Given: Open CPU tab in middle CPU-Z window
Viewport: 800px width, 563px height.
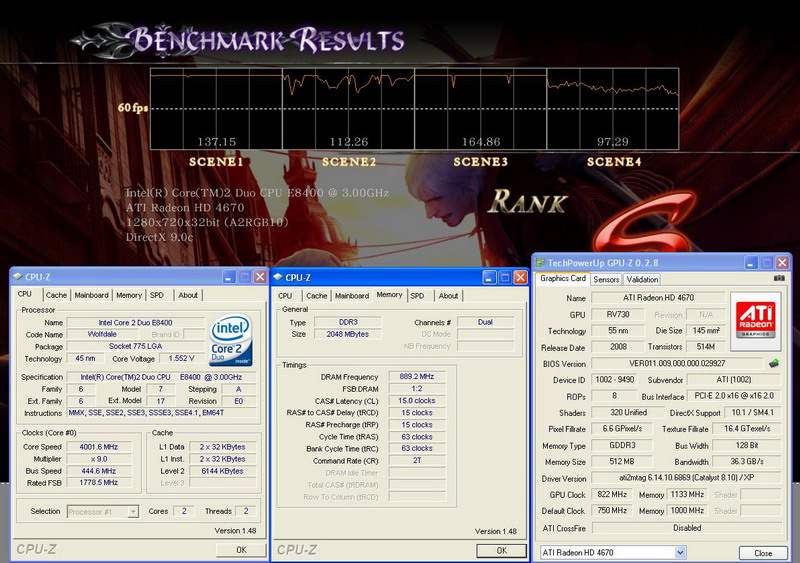Looking at the screenshot, I should tap(285, 296).
